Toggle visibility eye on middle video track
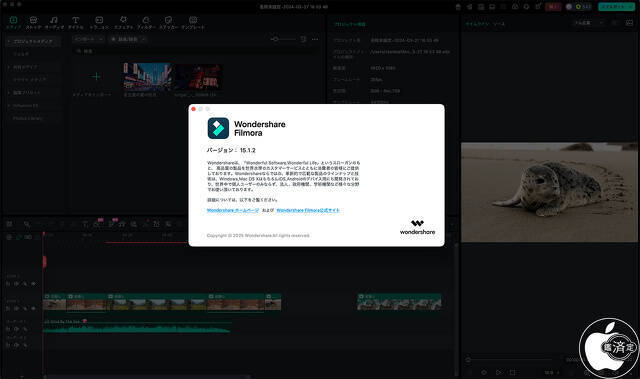The height and width of the screenshot is (379, 640). point(33,308)
